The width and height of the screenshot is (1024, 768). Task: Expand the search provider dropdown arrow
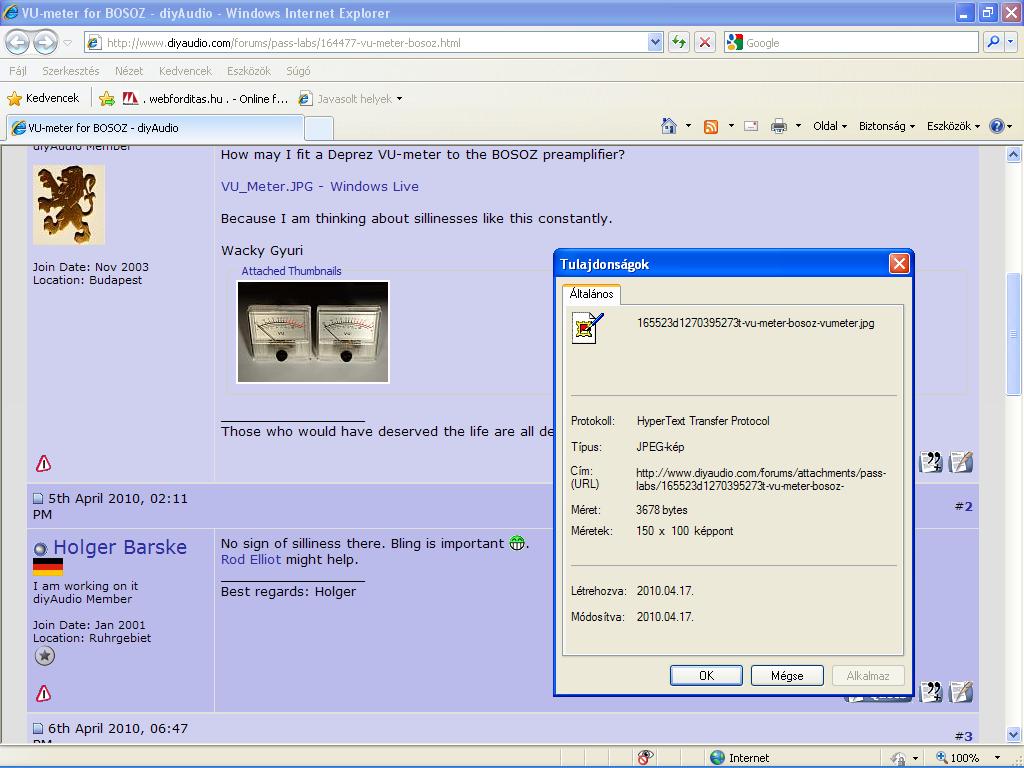[1011, 42]
